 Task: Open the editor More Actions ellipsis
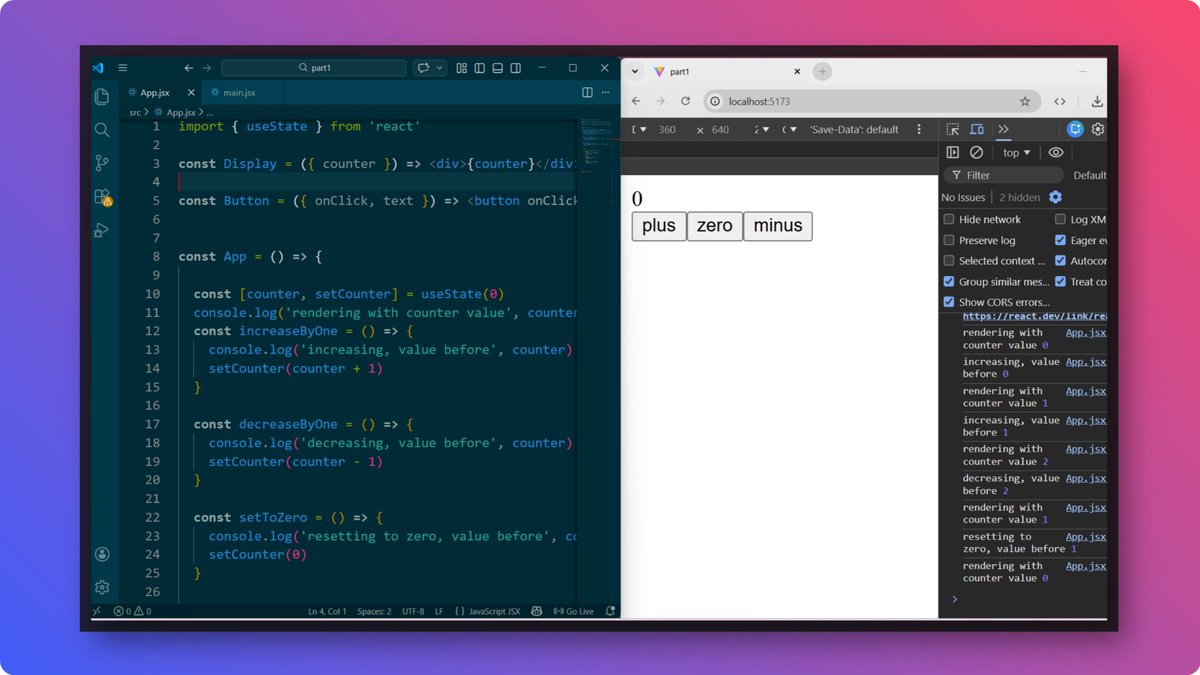tap(605, 92)
